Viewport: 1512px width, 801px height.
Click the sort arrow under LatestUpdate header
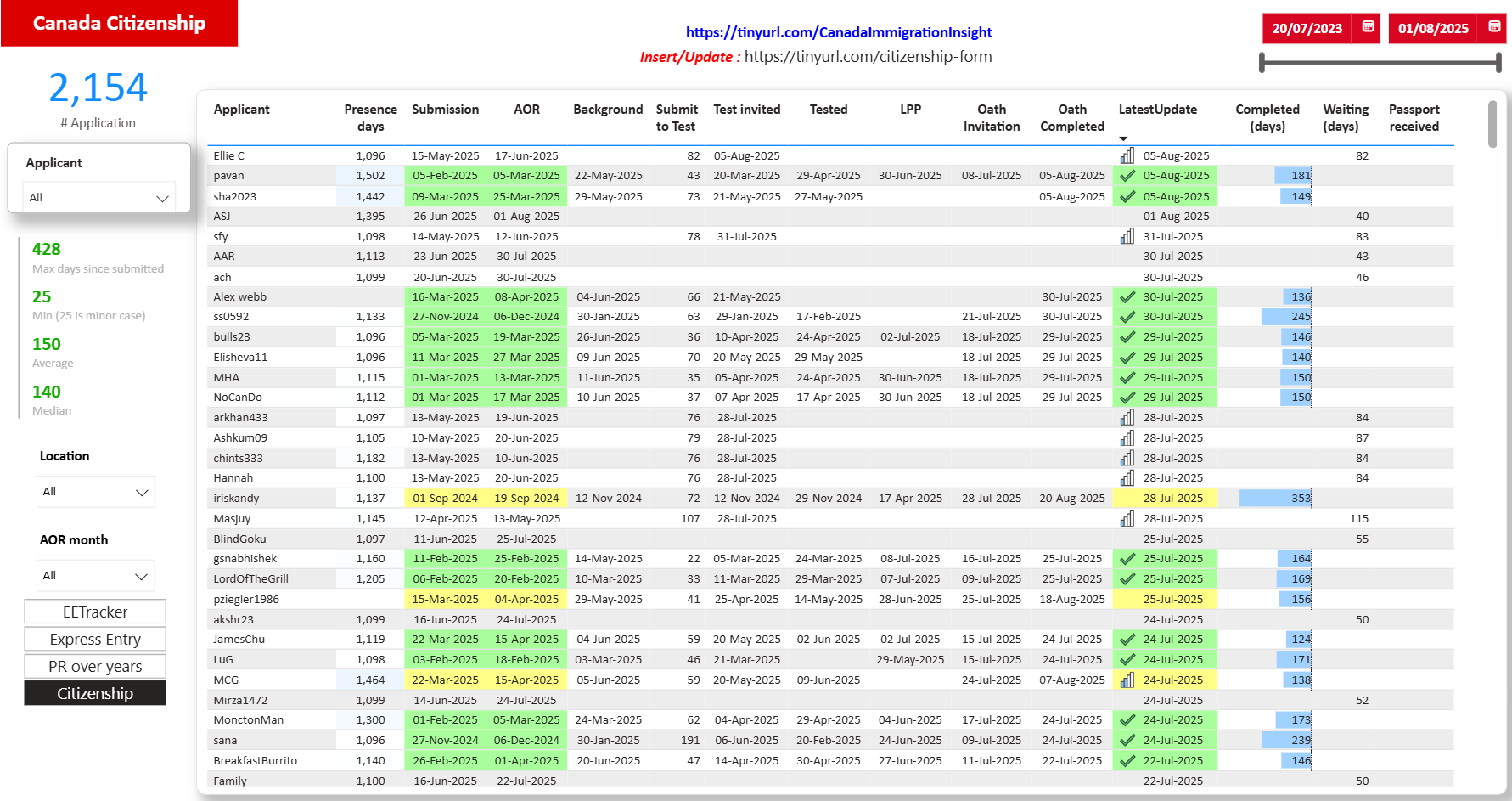[x=1123, y=138]
